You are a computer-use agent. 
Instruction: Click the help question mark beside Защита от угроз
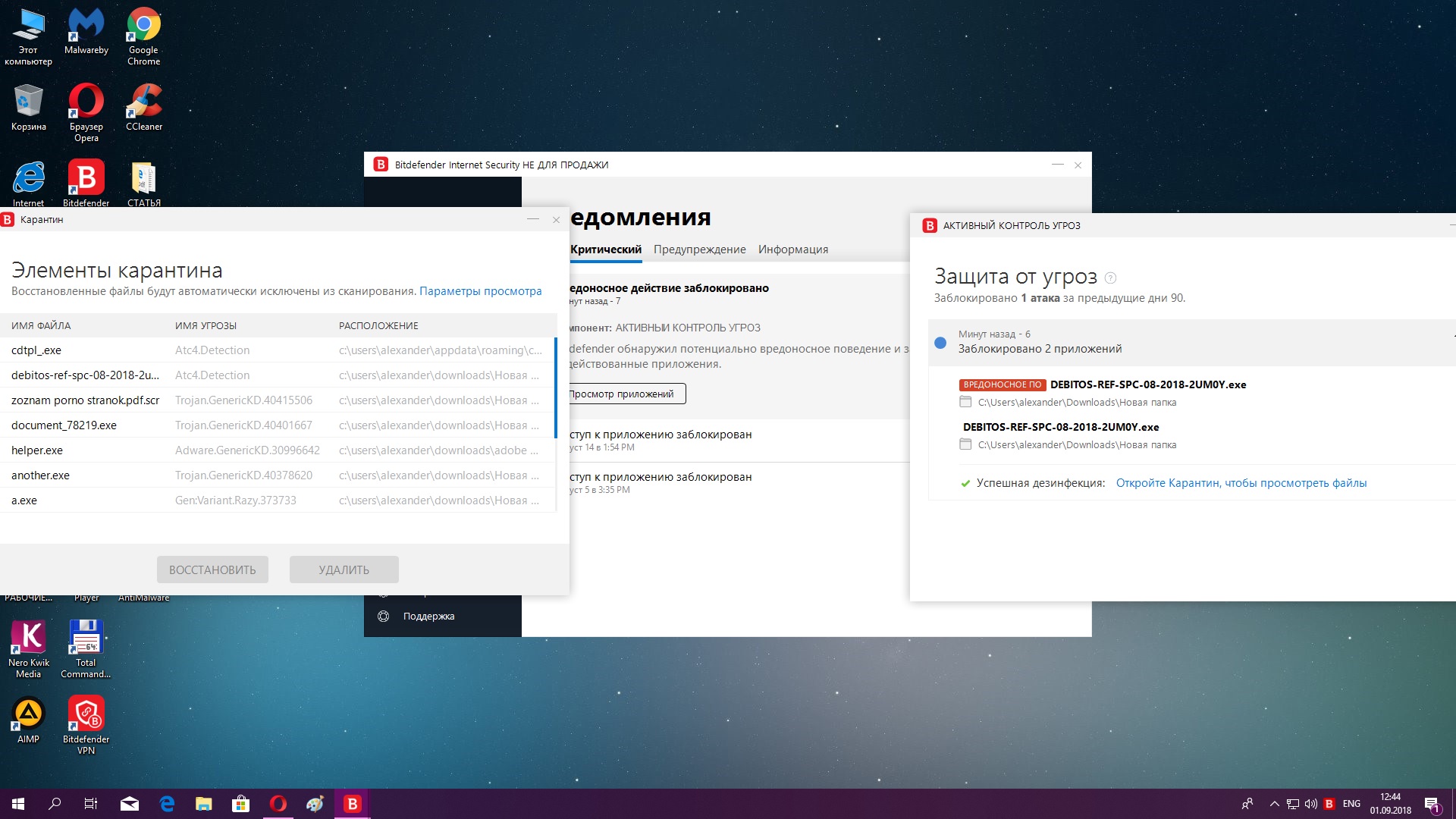click(x=1111, y=278)
